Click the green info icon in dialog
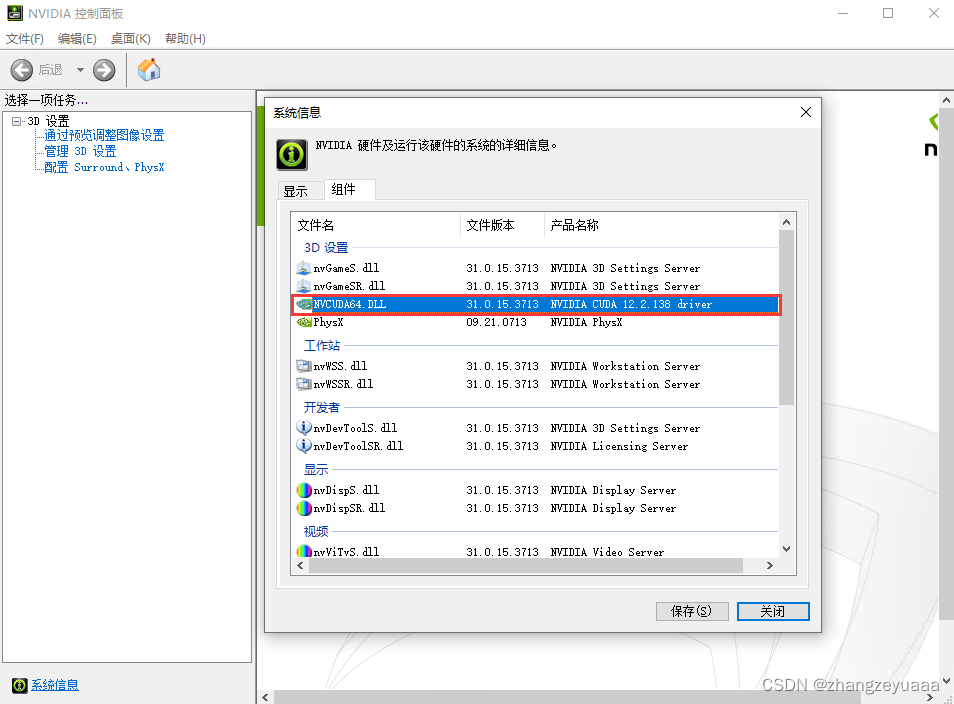 click(x=292, y=155)
